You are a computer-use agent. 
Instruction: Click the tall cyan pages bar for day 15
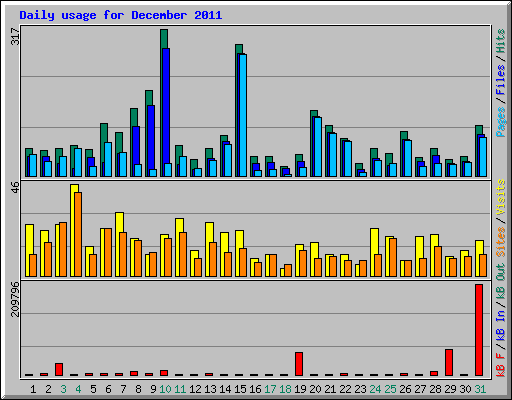click(x=243, y=115)
